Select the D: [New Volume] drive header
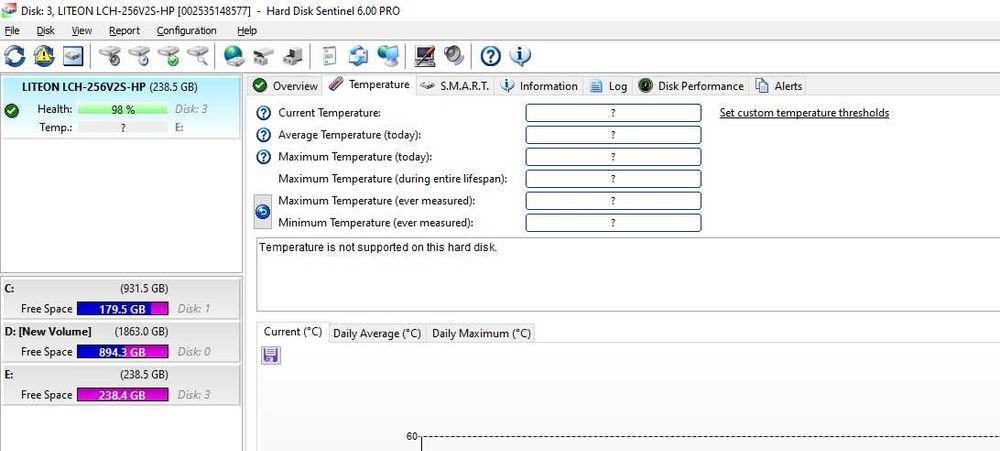This screenshot has height=451, width=1000. (121, 332)
